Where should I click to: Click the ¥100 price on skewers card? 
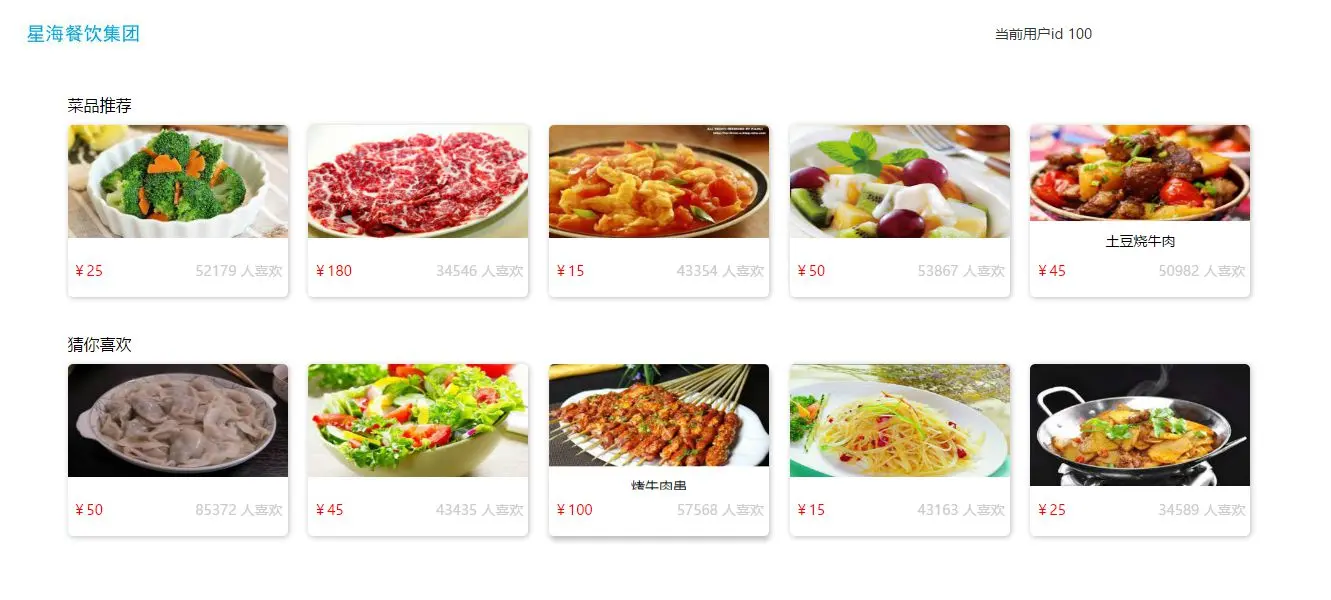(575, 510)
